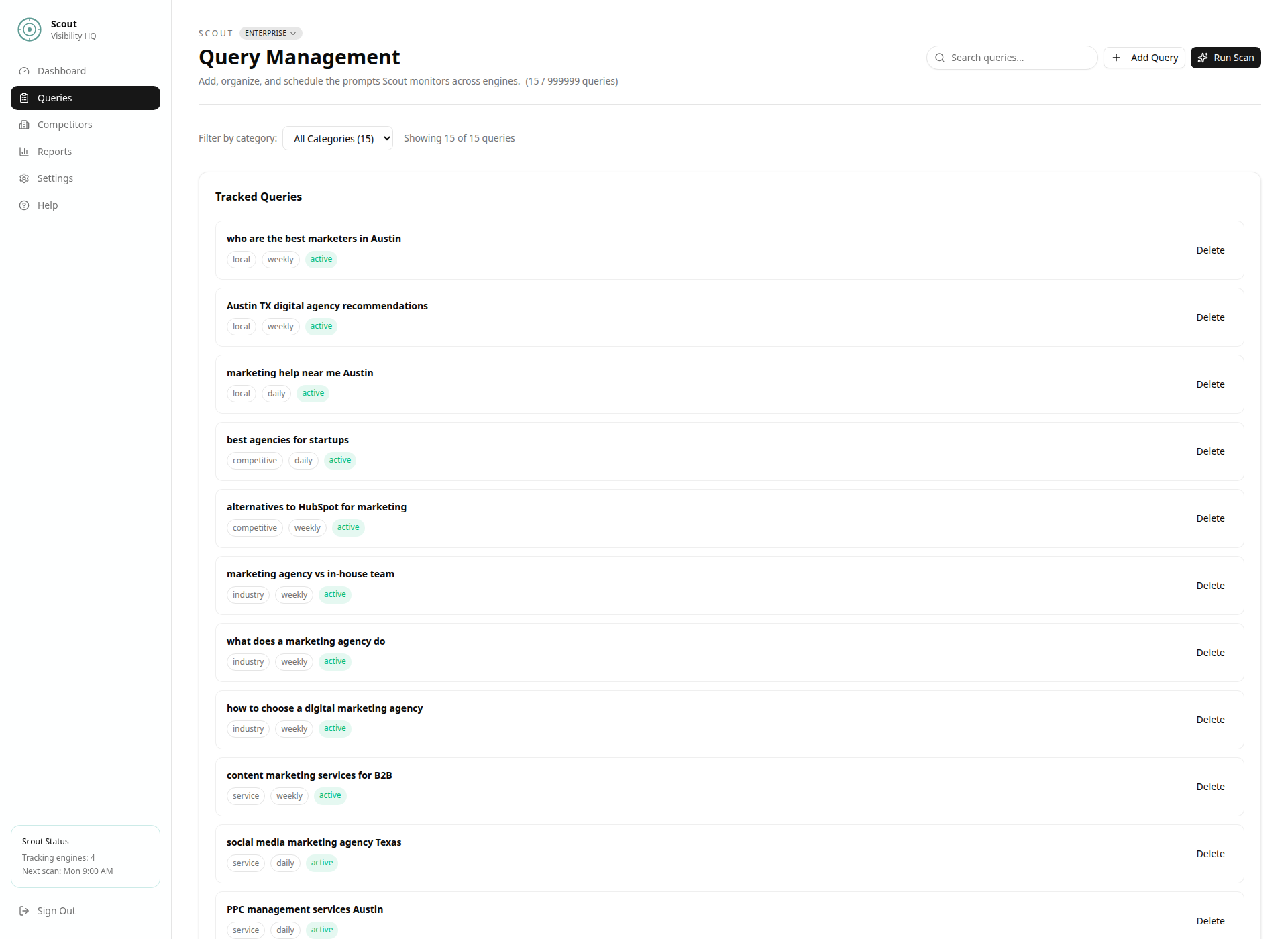
Task: Switch to the Reports section
Action: point(54,151)
